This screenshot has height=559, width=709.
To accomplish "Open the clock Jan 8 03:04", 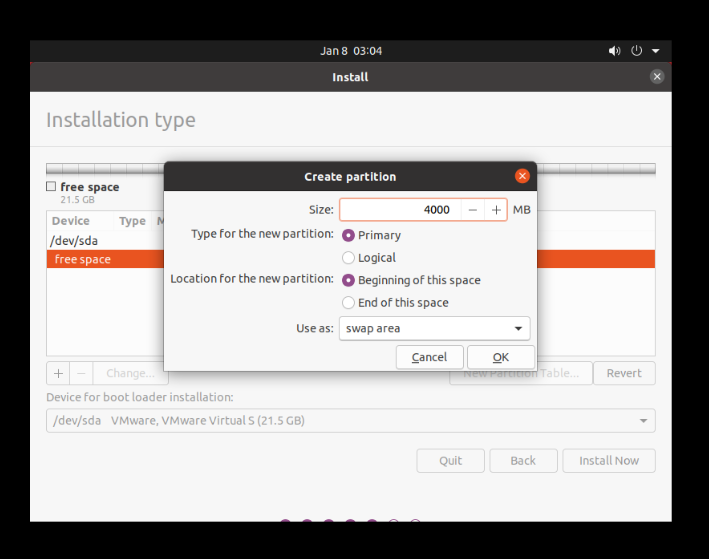I will pos(351,51).
